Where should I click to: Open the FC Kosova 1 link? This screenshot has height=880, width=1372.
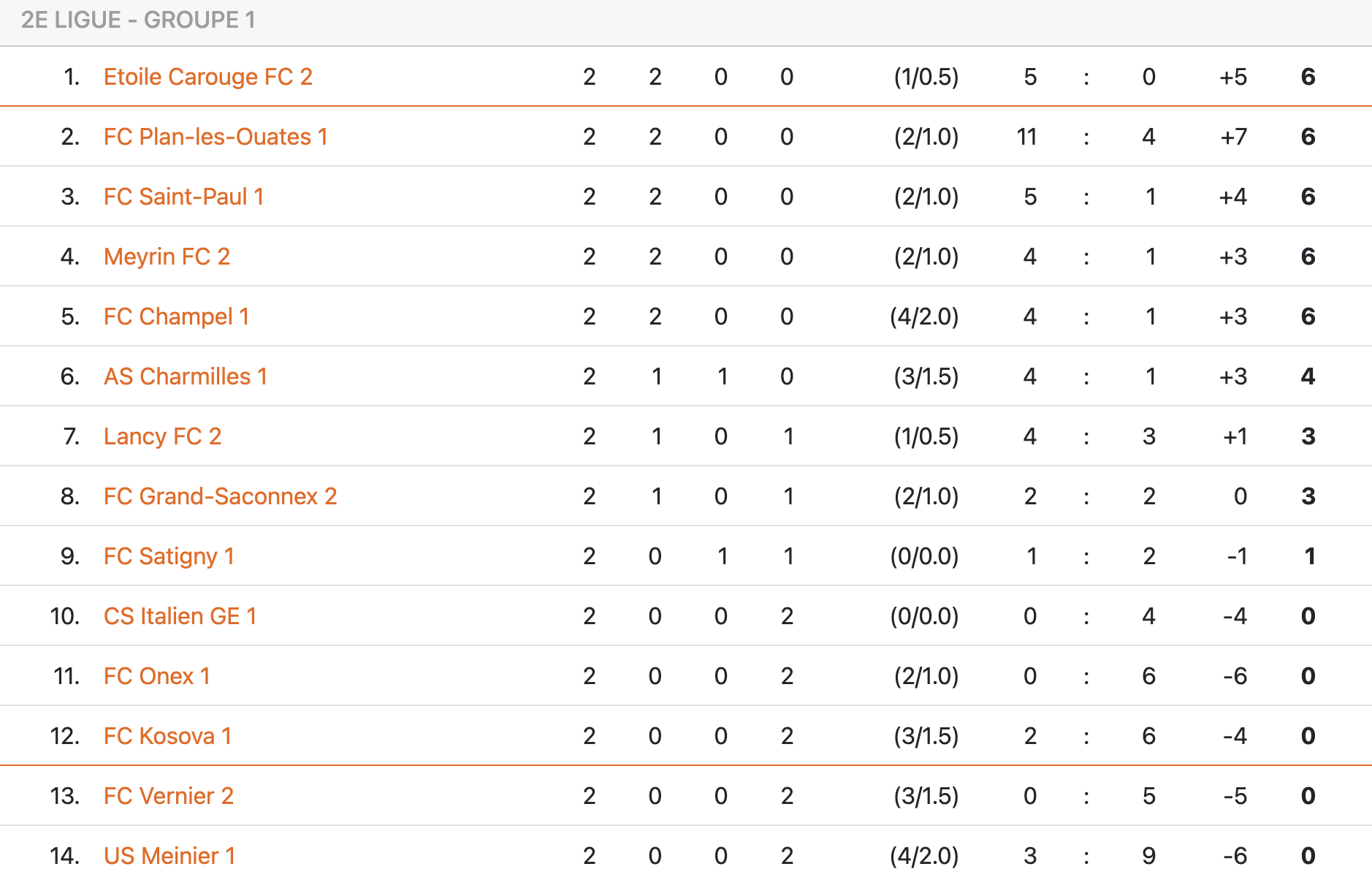click(167, 736)
